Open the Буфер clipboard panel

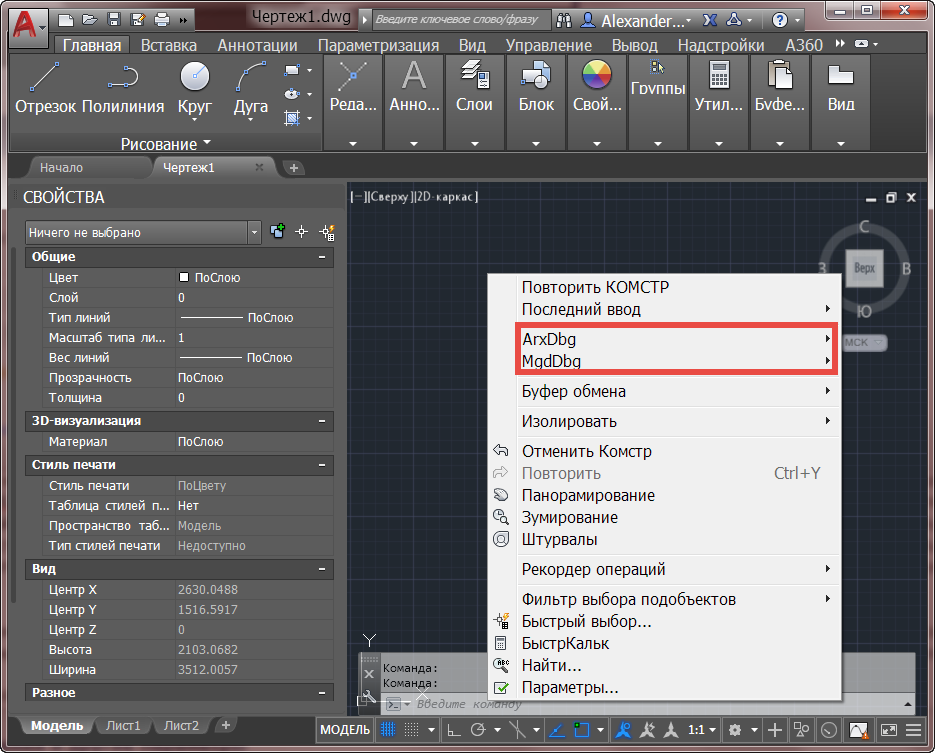click(779, 101)
